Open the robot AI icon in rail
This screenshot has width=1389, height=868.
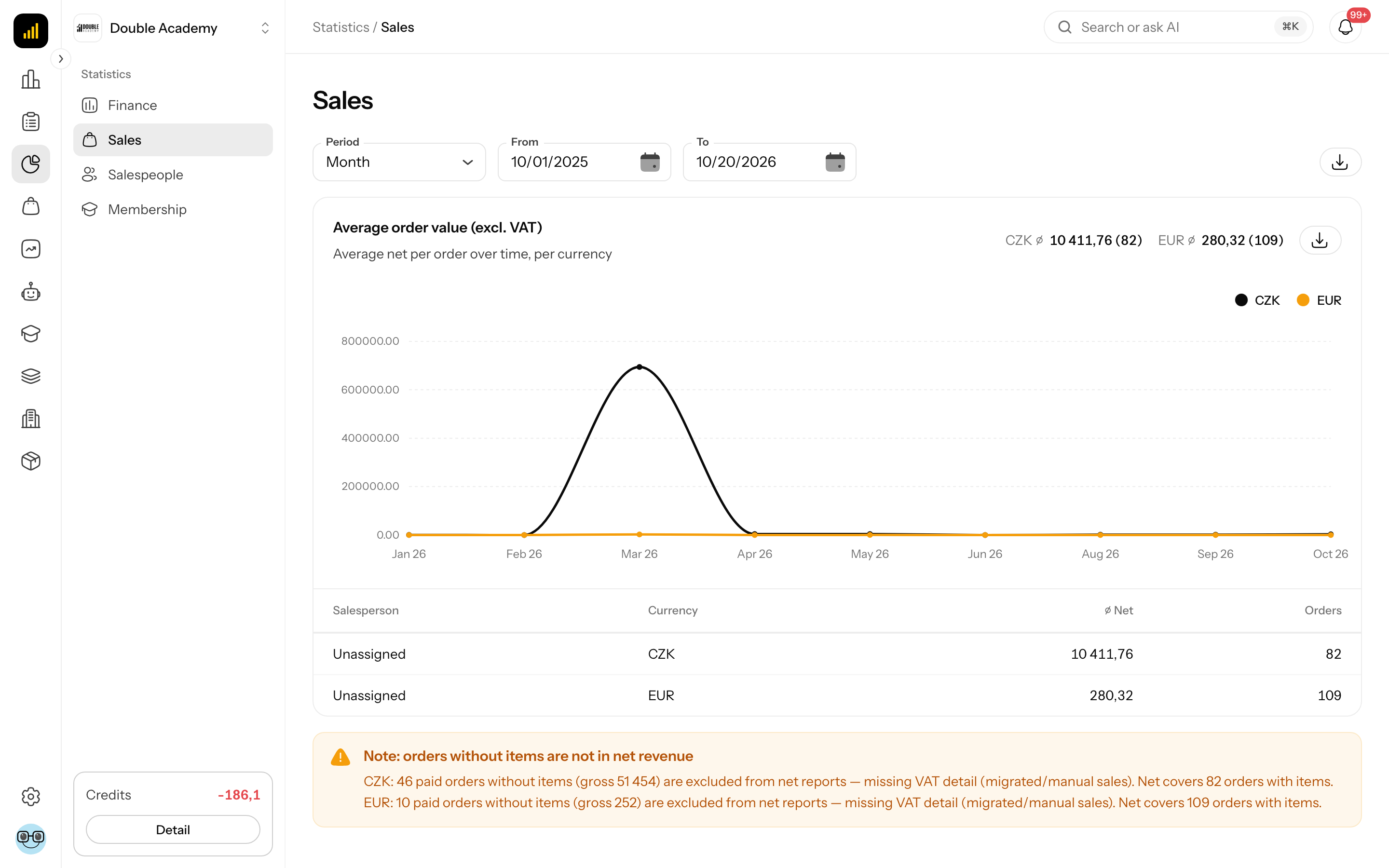(x=30, y=292)
